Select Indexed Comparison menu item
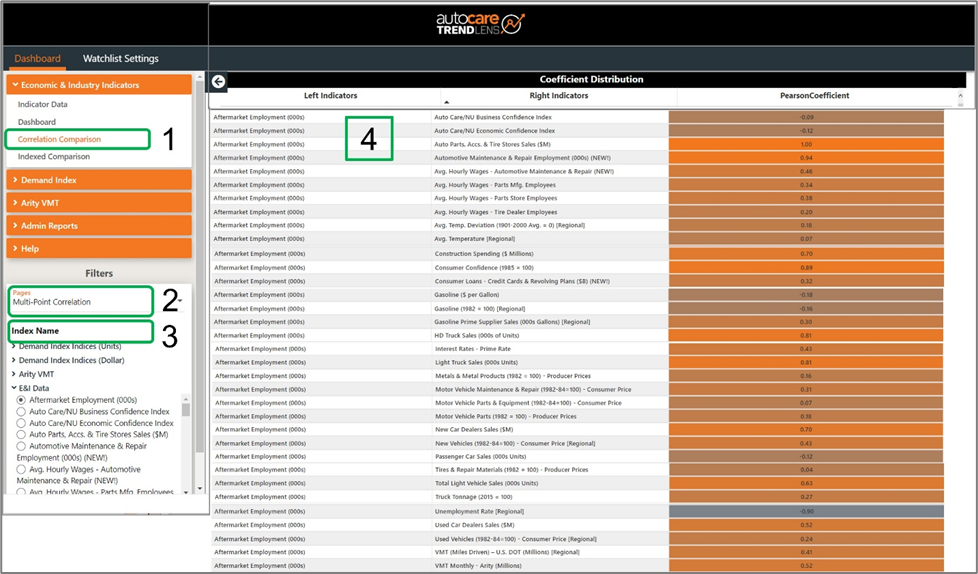 point(54,157)
